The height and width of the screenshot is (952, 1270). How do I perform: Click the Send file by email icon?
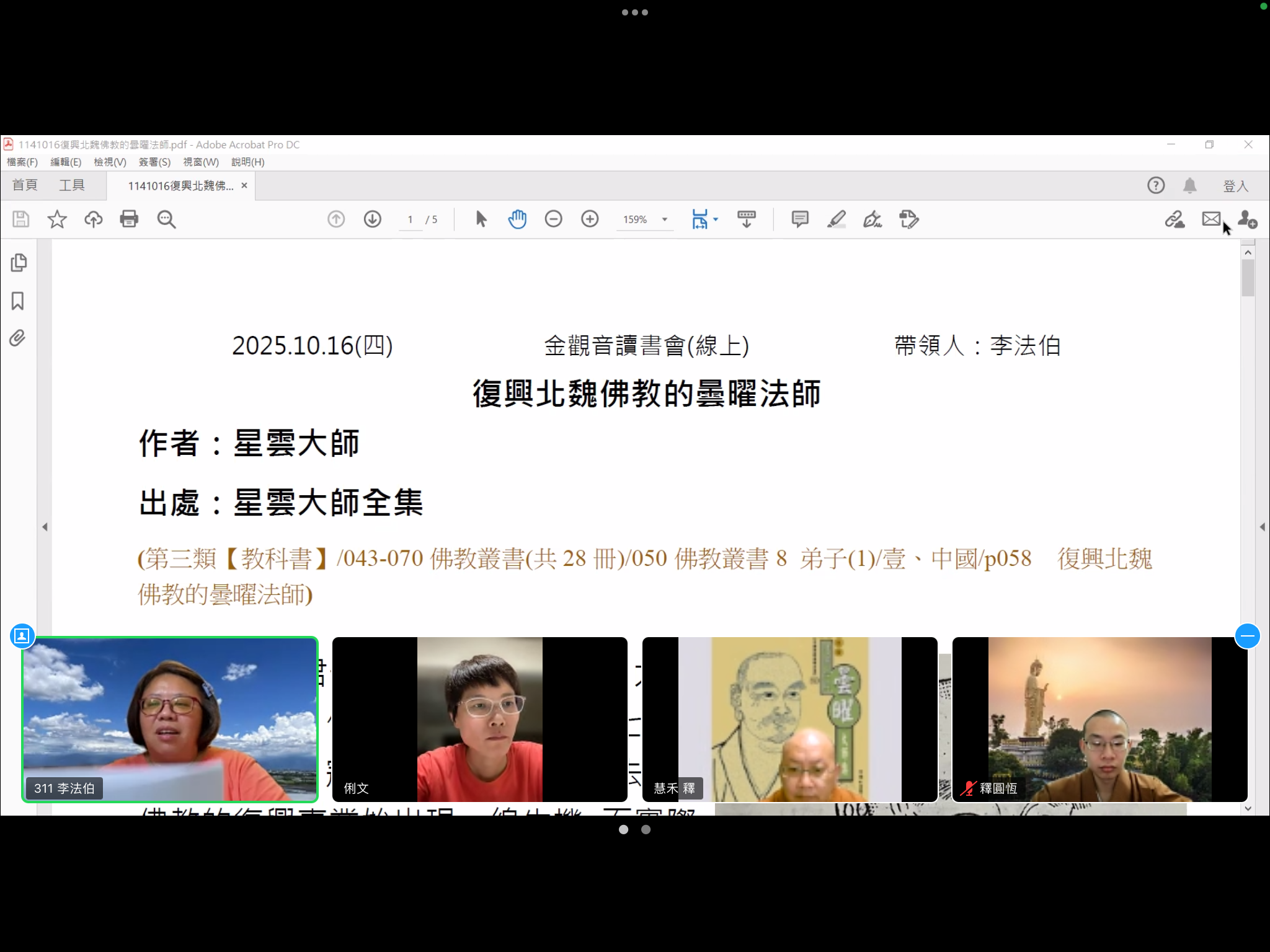1210,219
